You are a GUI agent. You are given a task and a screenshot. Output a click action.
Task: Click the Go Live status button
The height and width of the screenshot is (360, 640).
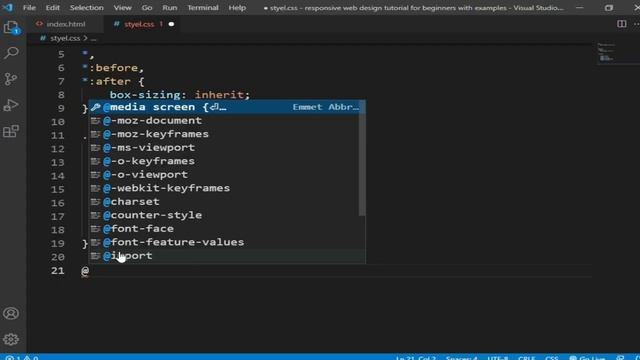pyautogui.click(x=587, y=358)
